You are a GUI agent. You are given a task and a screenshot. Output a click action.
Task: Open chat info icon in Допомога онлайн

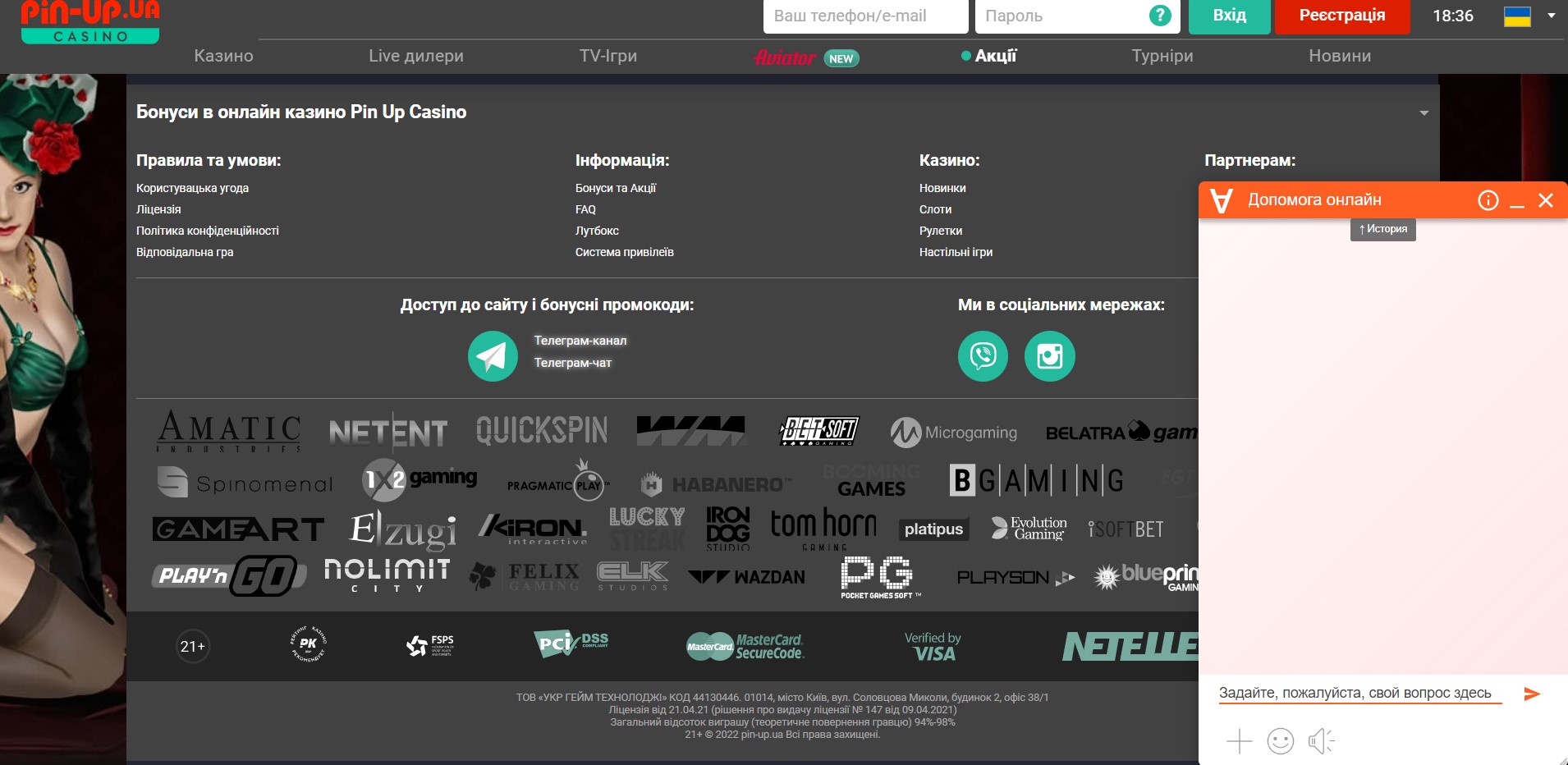[x=1488, y=200]
